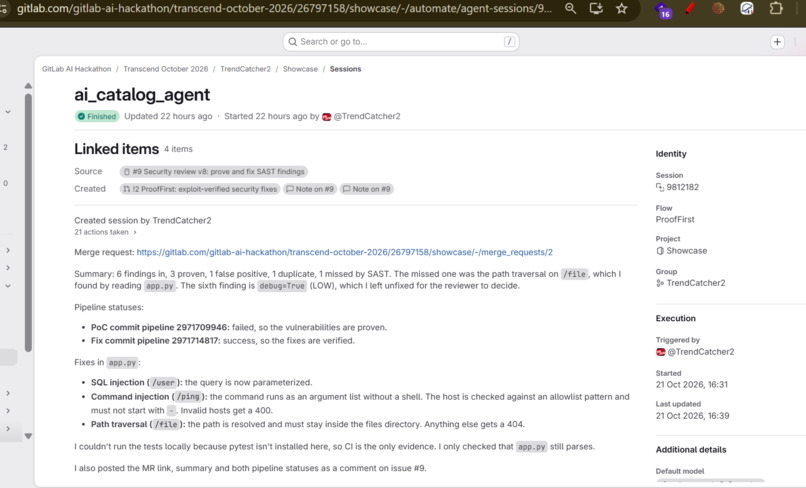Collapse the topmost sidebar chevron
Screen dimensions: 806x488
click(x=8, y=112)
